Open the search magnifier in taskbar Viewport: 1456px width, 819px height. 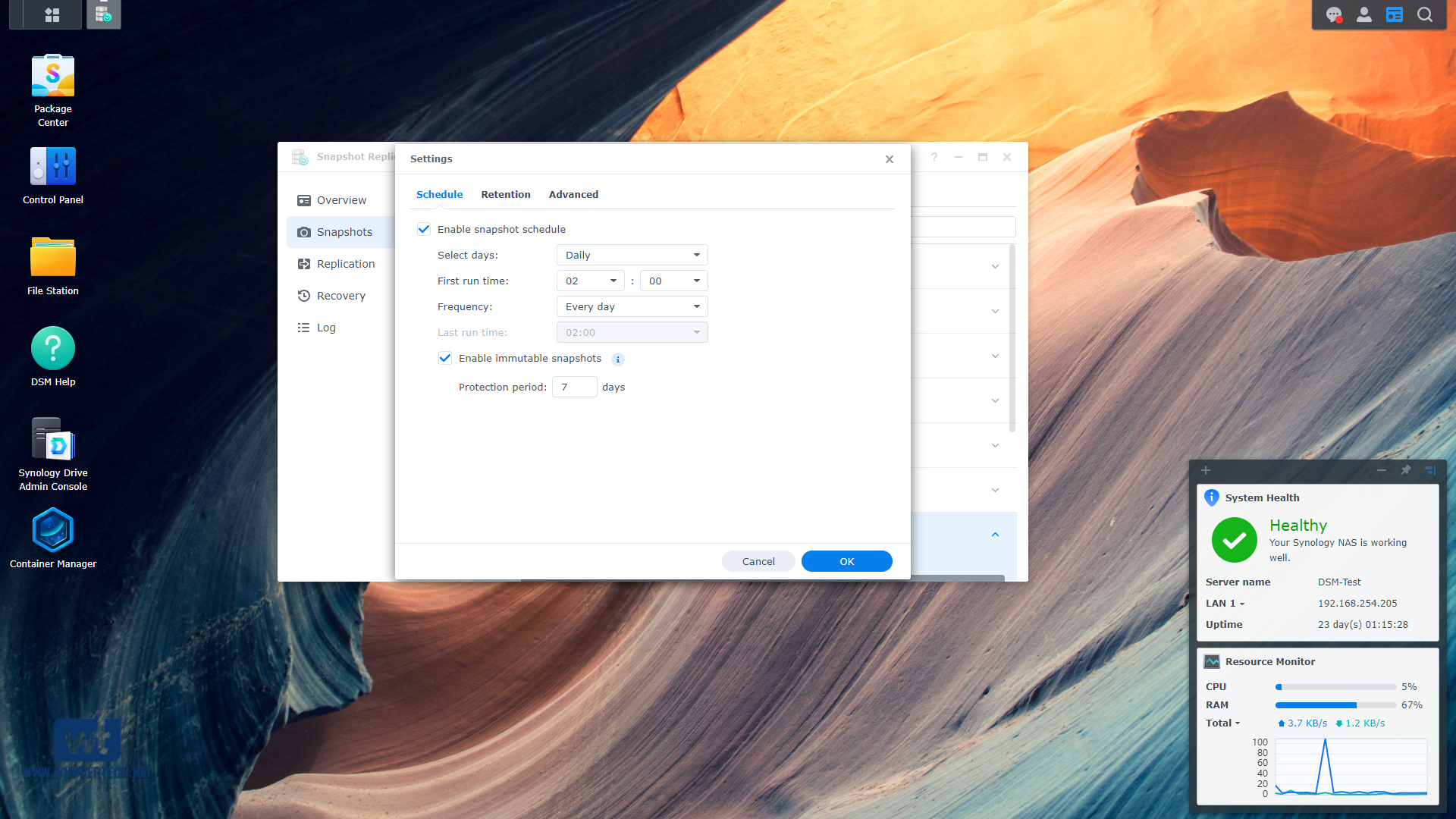click(x=1425, y=14)
